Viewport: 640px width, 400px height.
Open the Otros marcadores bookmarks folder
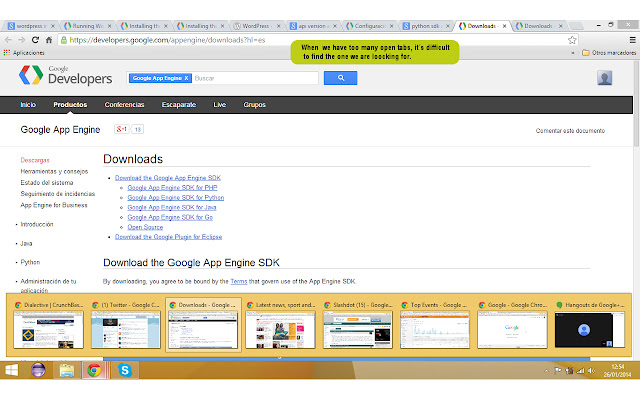tap(609, 53)
